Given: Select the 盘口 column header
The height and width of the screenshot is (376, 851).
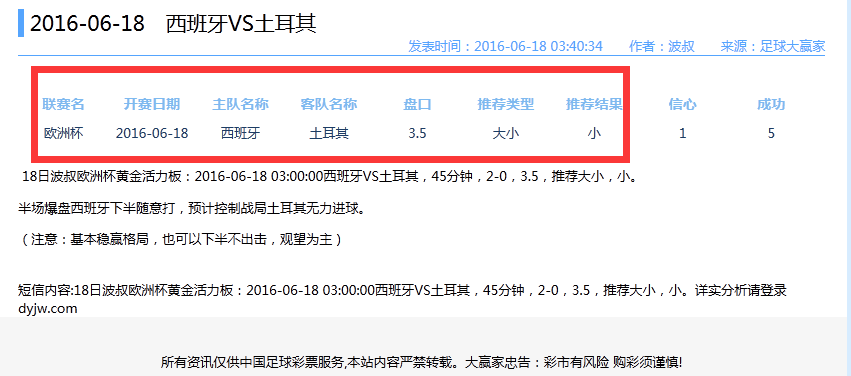Looking at the screenshot, I should pyautogui.click(x=417, y=104).
